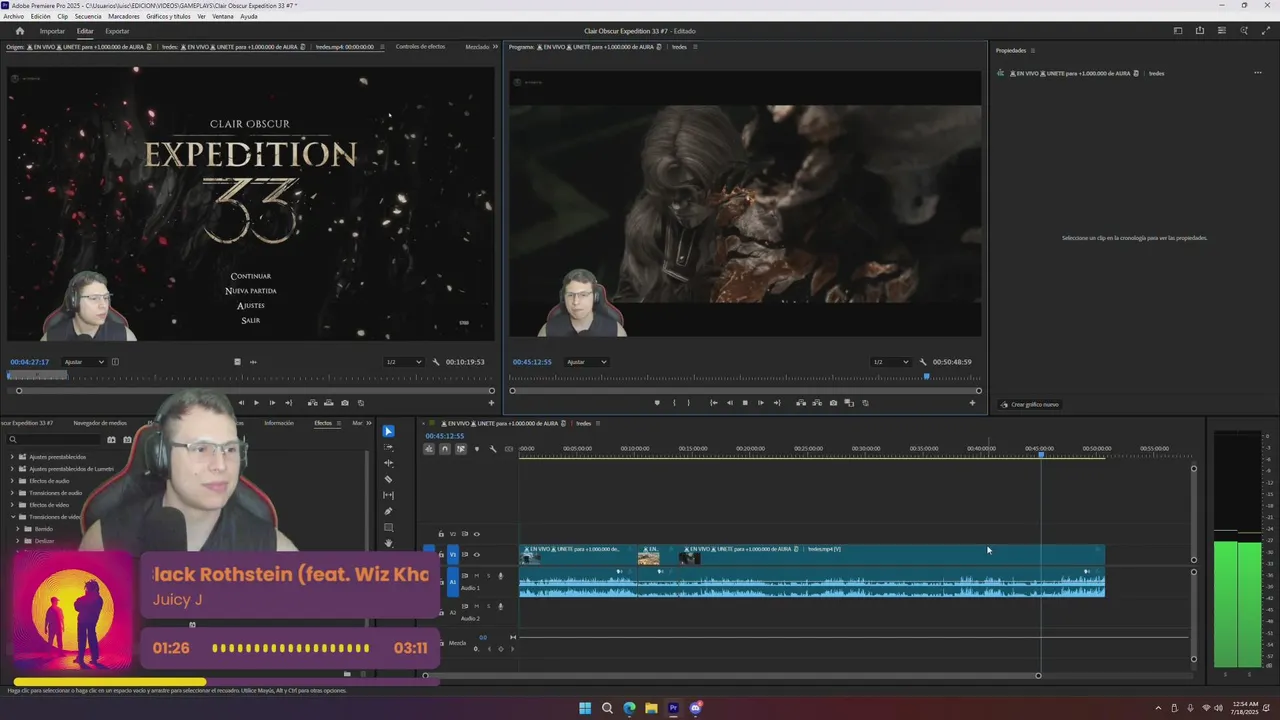Open Source monitor resolution dropdown 1/2
The image size is (1280, 720).
404,362
